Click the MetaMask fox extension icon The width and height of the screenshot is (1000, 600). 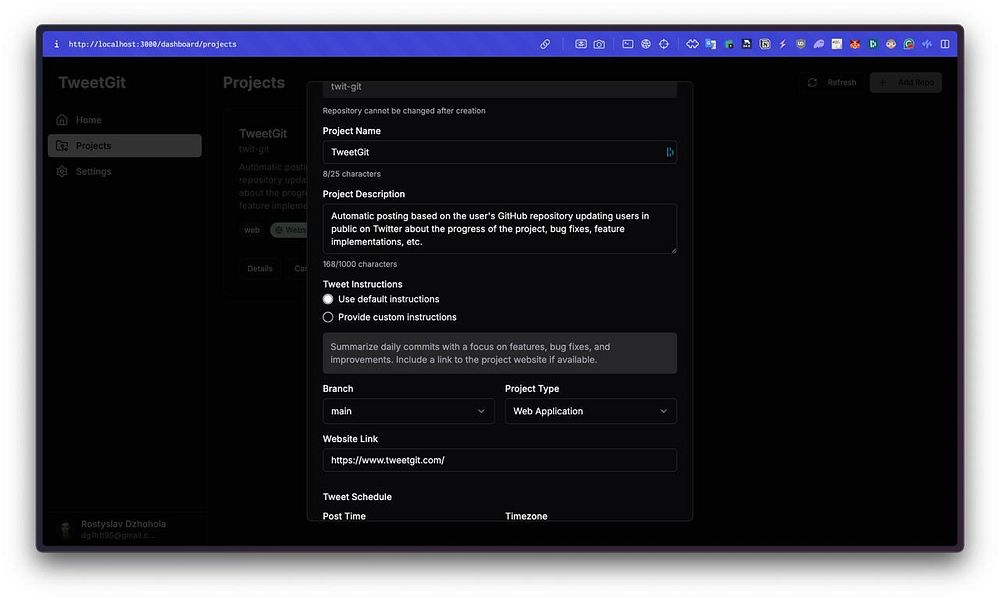(855, 44)
